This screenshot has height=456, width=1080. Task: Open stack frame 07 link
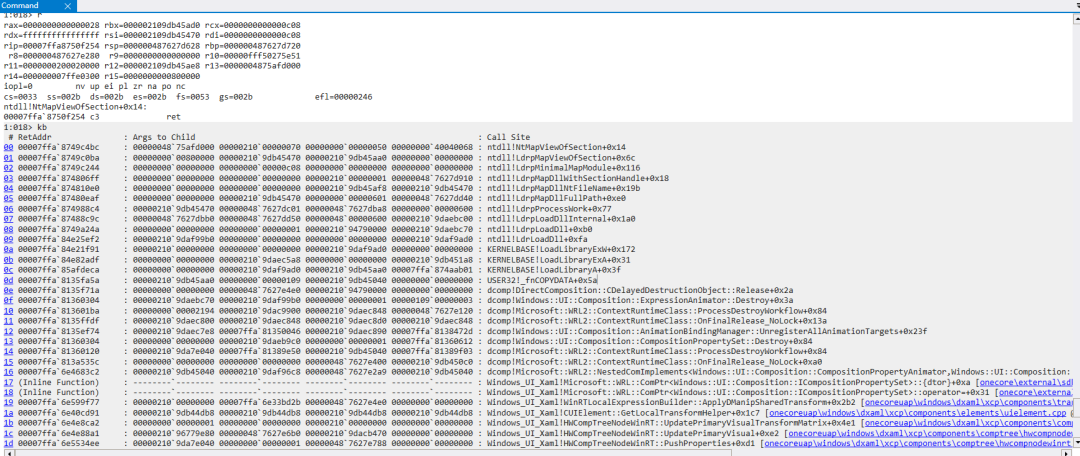pos(8,218)
